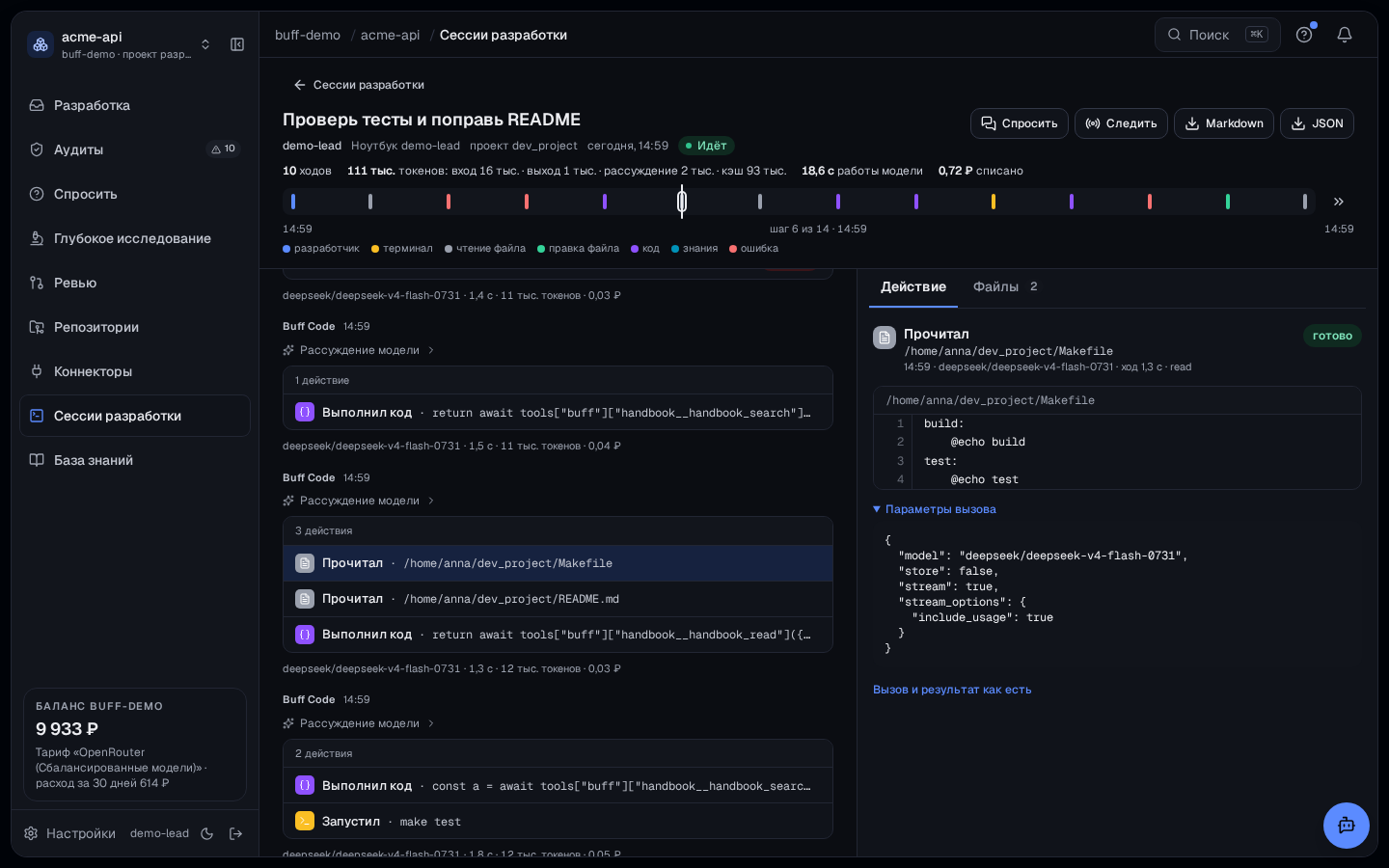The width and height of the screenshot is (1389, 868).
Task: Select the first blue developer timeline marker
Action: click(x=293, y=202)
